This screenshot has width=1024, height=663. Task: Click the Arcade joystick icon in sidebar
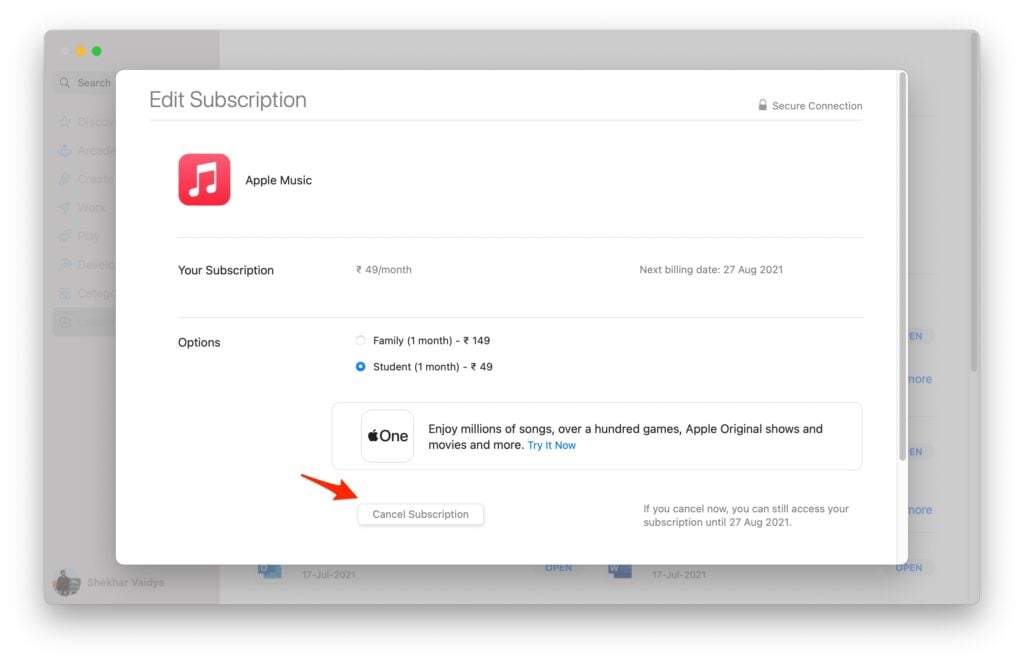[x=65, y=151]
